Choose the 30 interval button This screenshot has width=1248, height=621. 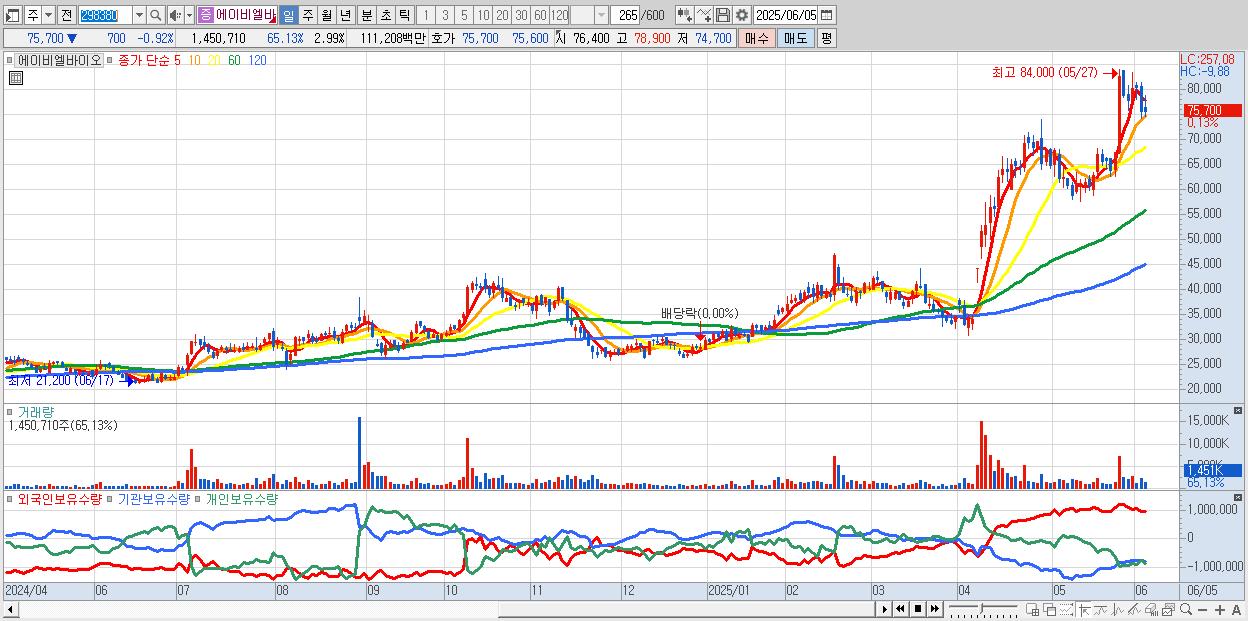(x=521, y=15)
